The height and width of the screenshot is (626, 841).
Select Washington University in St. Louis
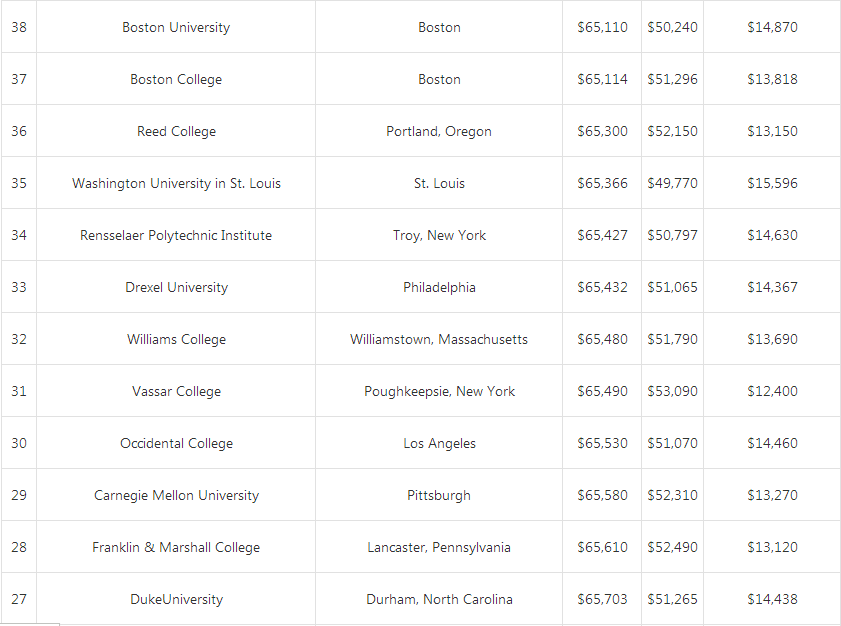click(x=176, y=183)
